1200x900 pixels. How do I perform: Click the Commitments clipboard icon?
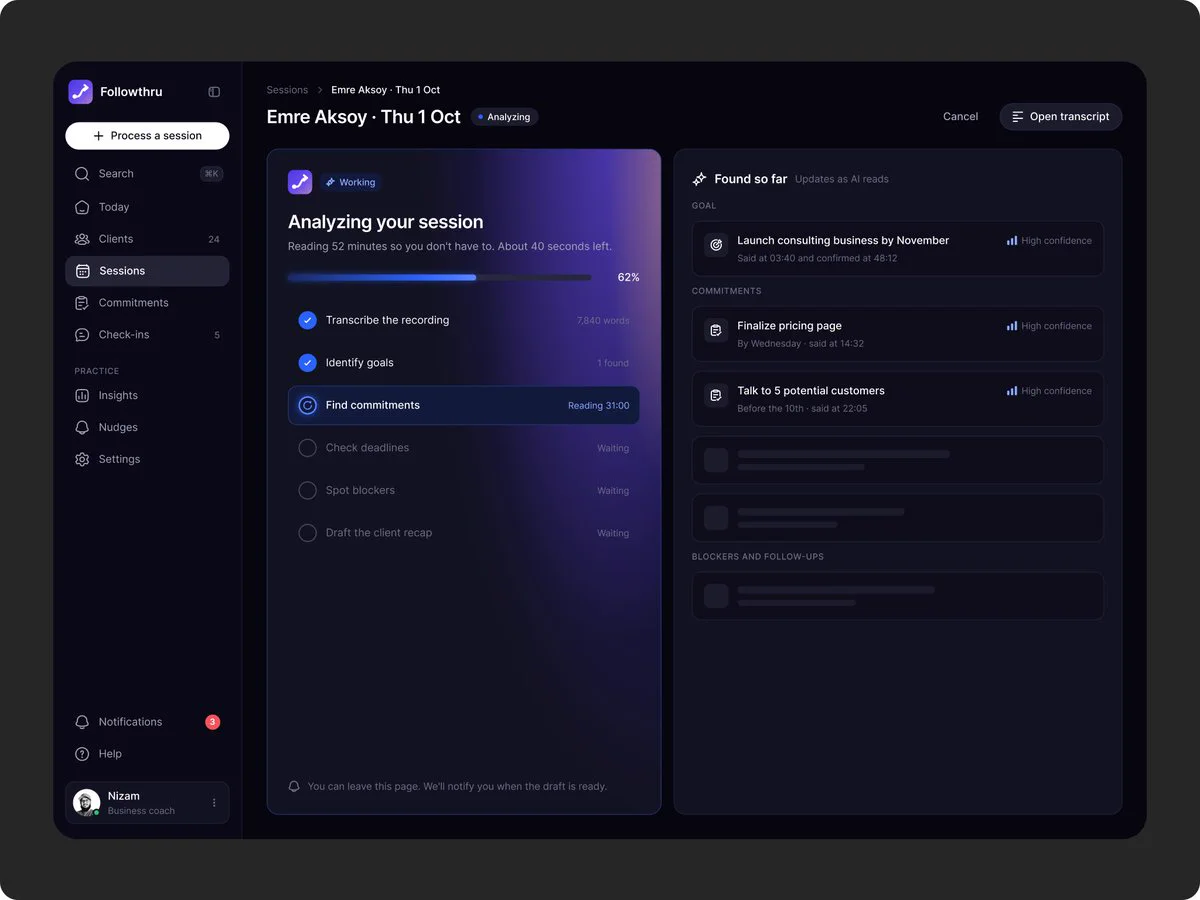82,303
